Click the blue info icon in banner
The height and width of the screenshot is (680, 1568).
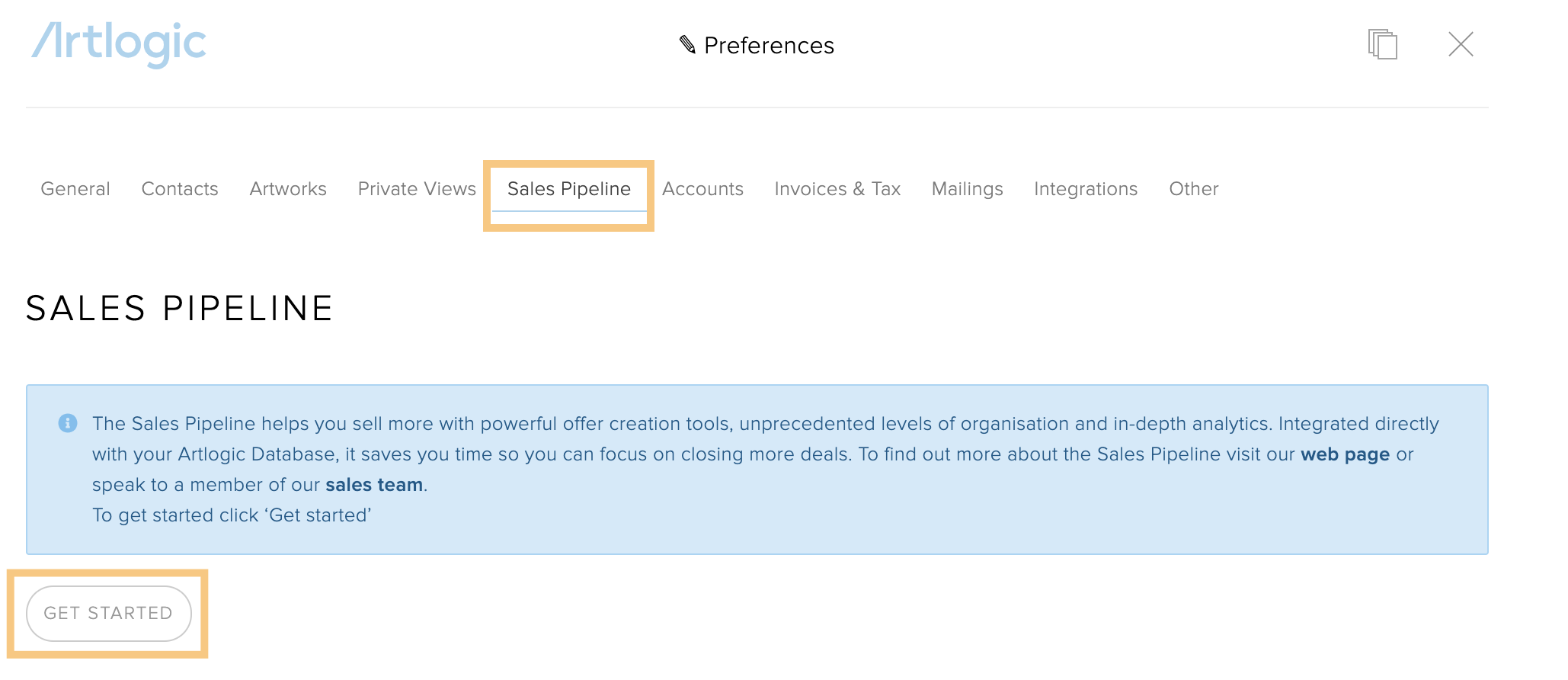pyautogui.click(x=68, y=423)
